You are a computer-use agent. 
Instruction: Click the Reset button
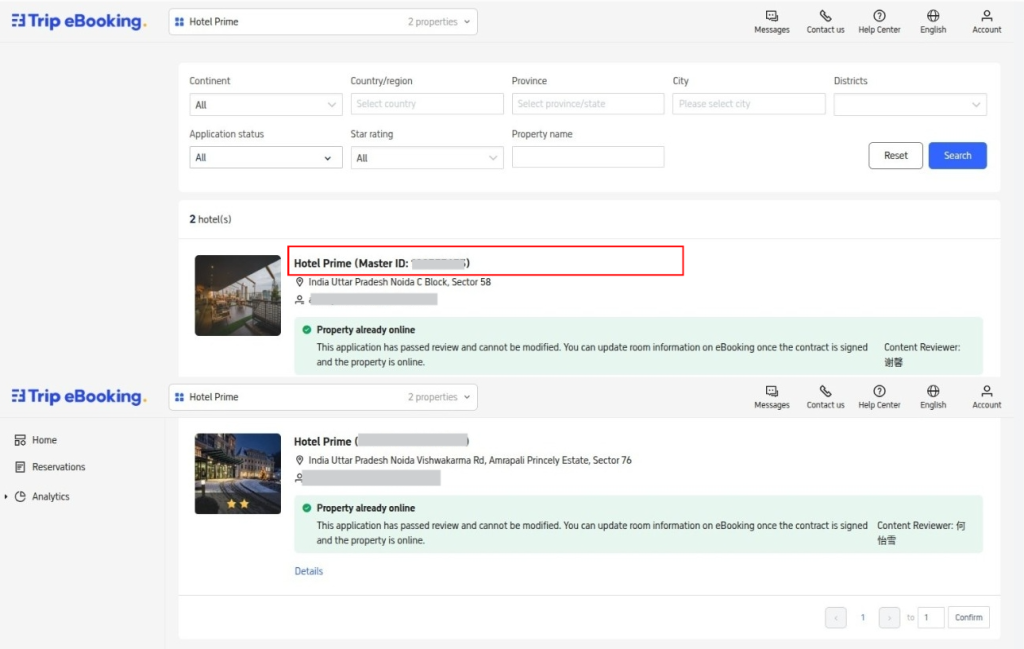coord(895,155)
